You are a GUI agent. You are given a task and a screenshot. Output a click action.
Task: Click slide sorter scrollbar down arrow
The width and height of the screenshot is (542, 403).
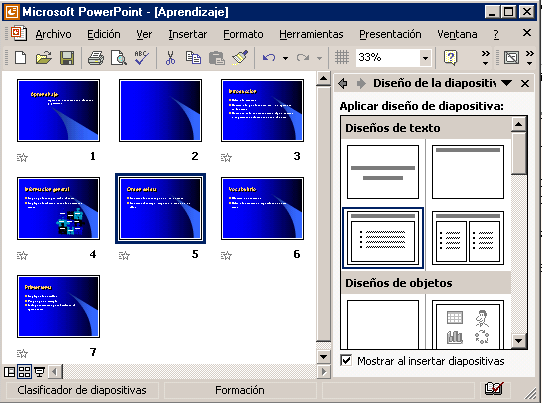(x=324, y=357)
